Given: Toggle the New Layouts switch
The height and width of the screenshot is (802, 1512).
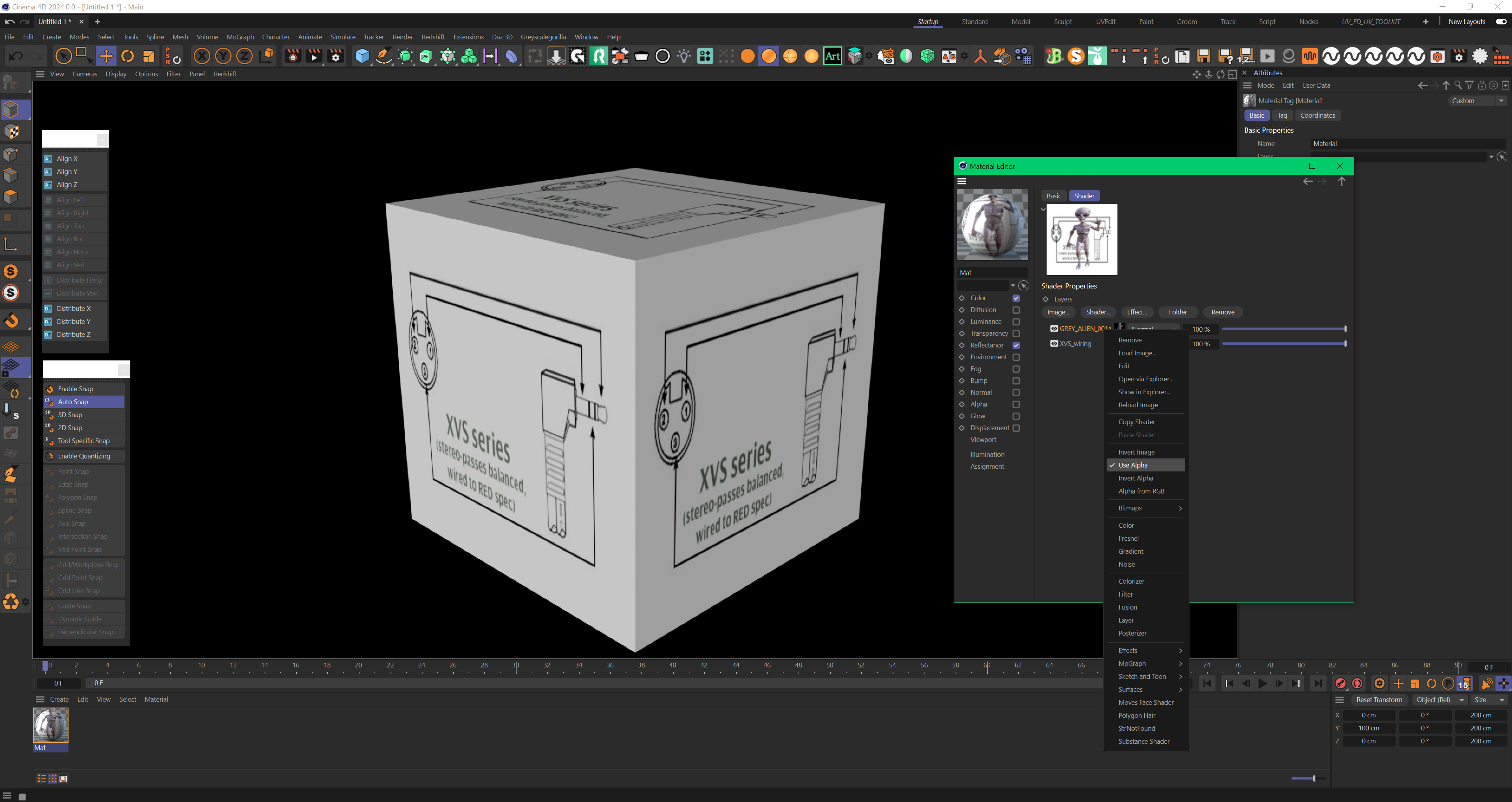Looking at the screenshot, I should [x=1501, y=22].
